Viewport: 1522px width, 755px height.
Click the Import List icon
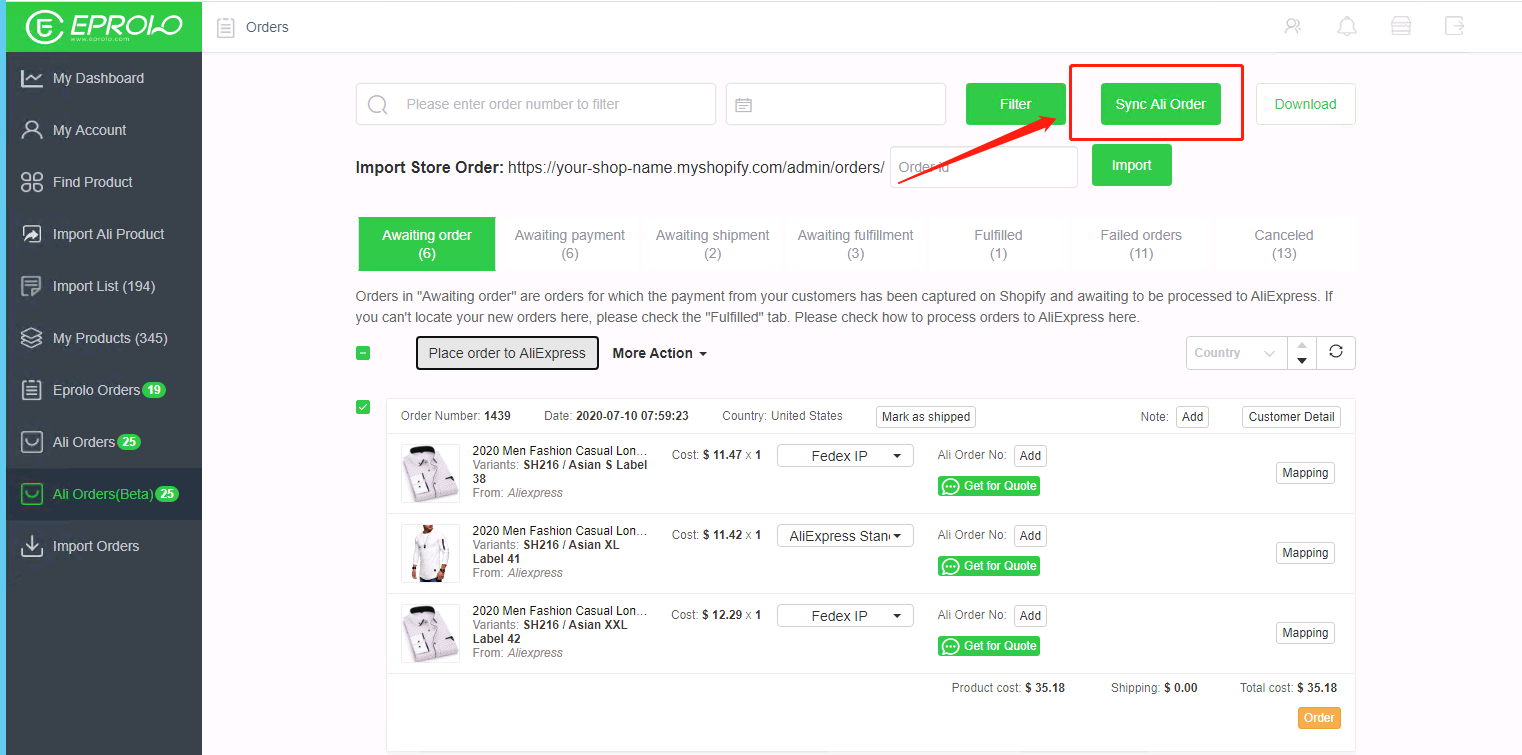[32, 286]
